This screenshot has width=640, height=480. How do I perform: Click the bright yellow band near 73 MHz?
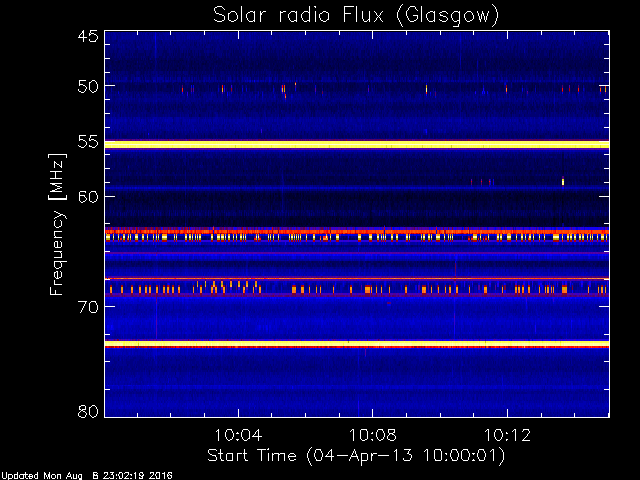coord(357,344)
